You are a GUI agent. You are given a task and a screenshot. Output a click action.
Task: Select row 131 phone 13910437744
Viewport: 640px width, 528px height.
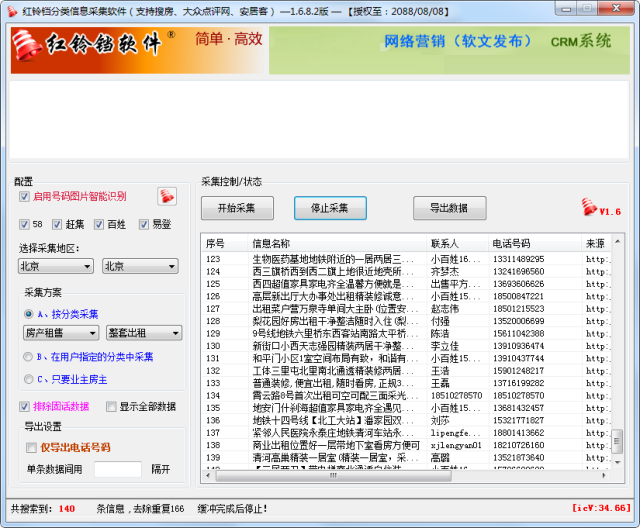tap(518, 358)
